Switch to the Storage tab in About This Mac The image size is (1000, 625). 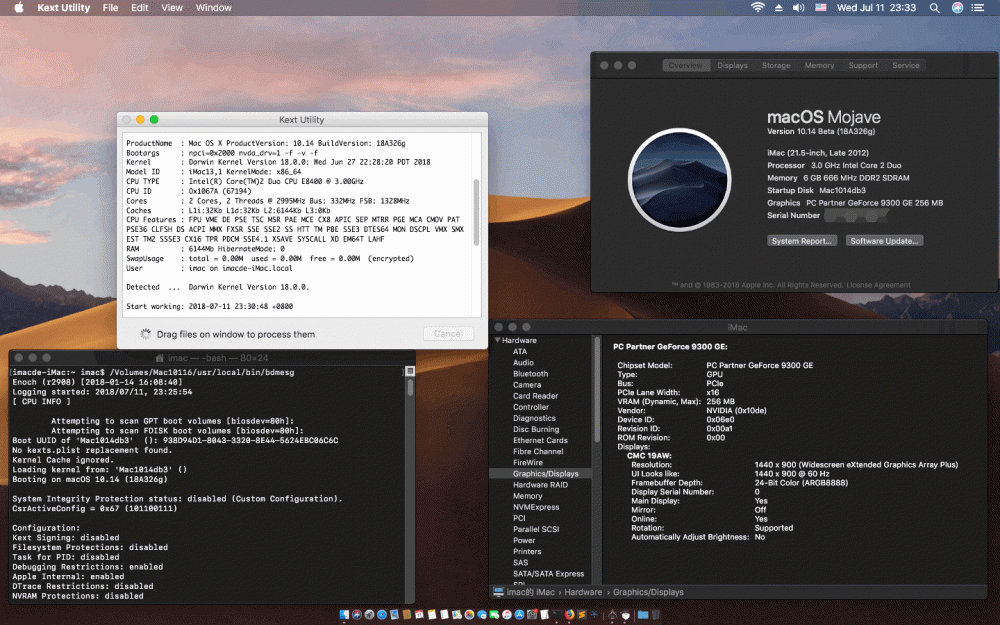coord(776,65)
